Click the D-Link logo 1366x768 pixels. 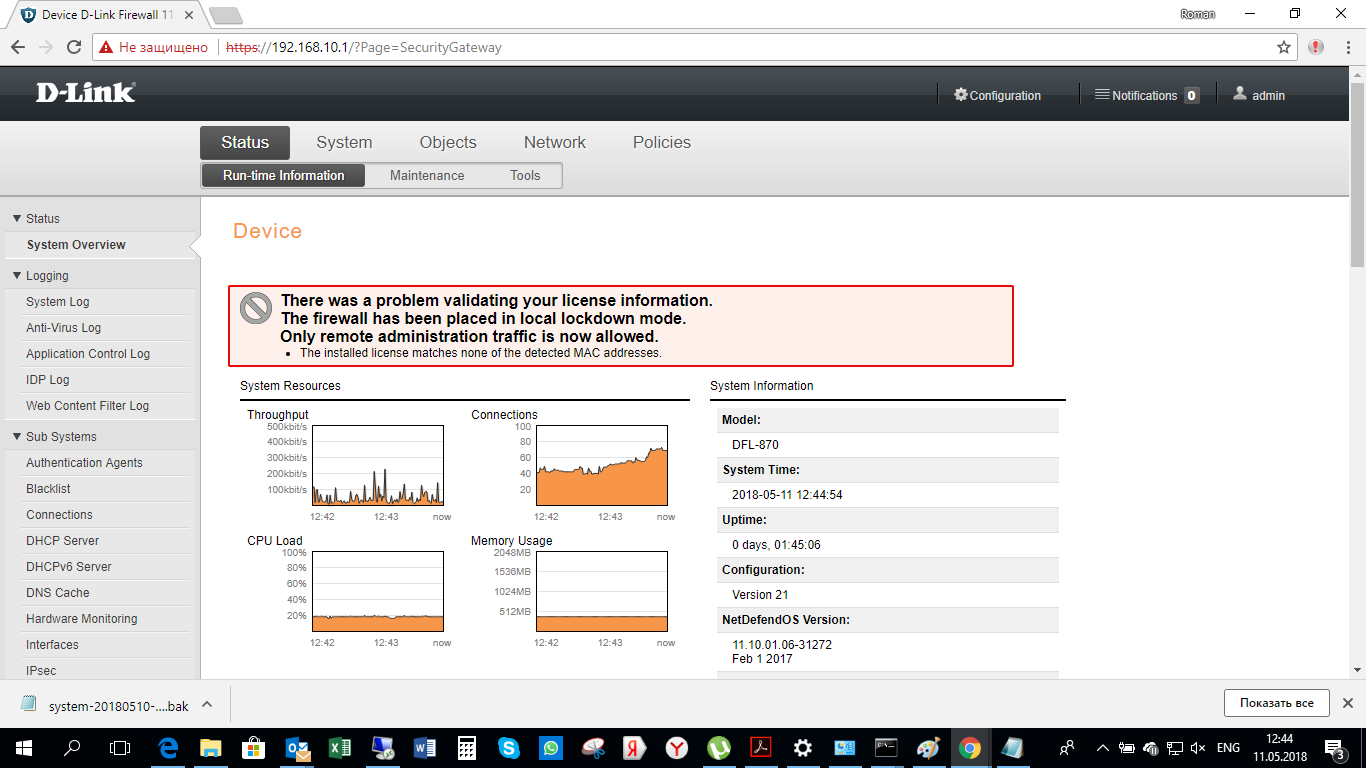pos(85,93)
